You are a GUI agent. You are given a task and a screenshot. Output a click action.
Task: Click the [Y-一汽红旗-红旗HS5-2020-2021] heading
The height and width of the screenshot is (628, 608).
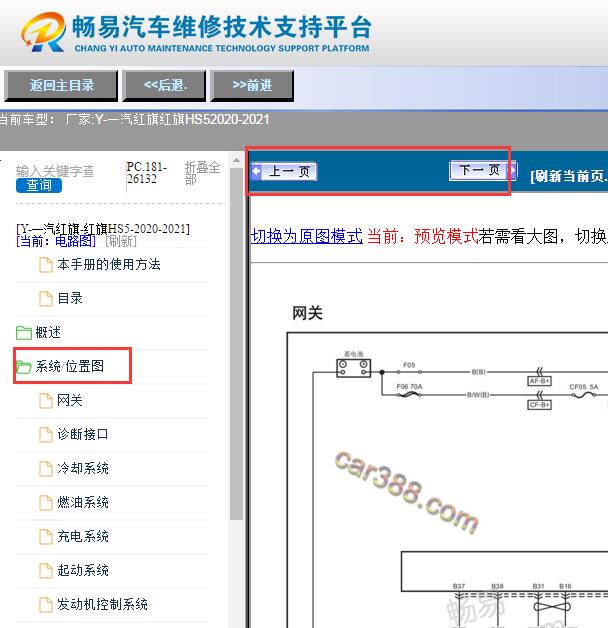(103, 229)
